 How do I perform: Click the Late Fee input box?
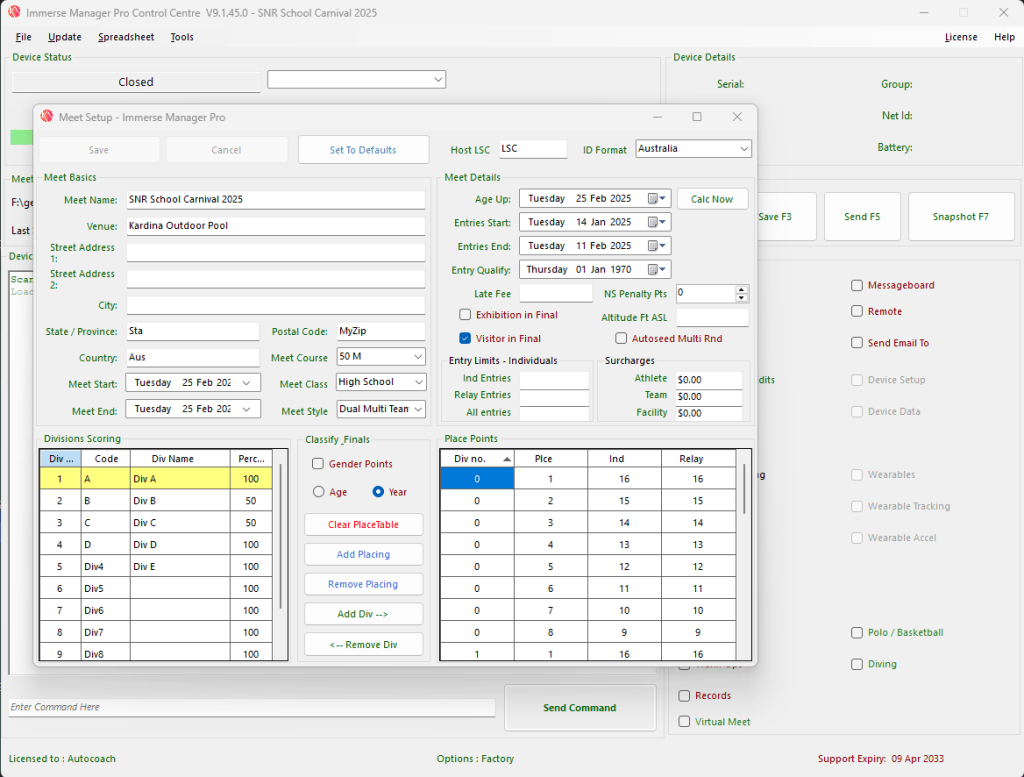click(x=556, y=294)
